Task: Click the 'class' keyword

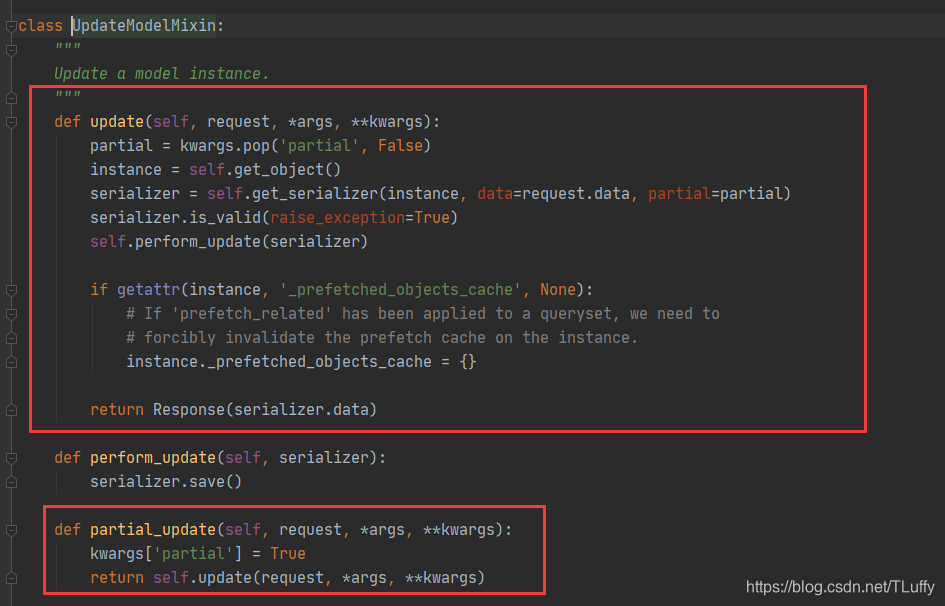Action: 40,26
